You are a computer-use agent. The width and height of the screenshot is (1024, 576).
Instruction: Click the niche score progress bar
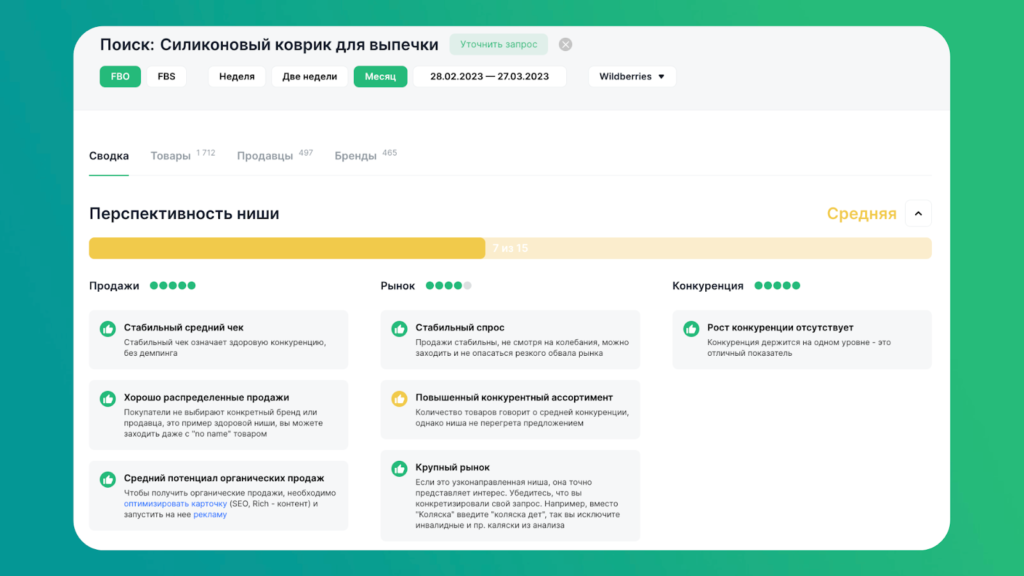[x=510, y=248]
